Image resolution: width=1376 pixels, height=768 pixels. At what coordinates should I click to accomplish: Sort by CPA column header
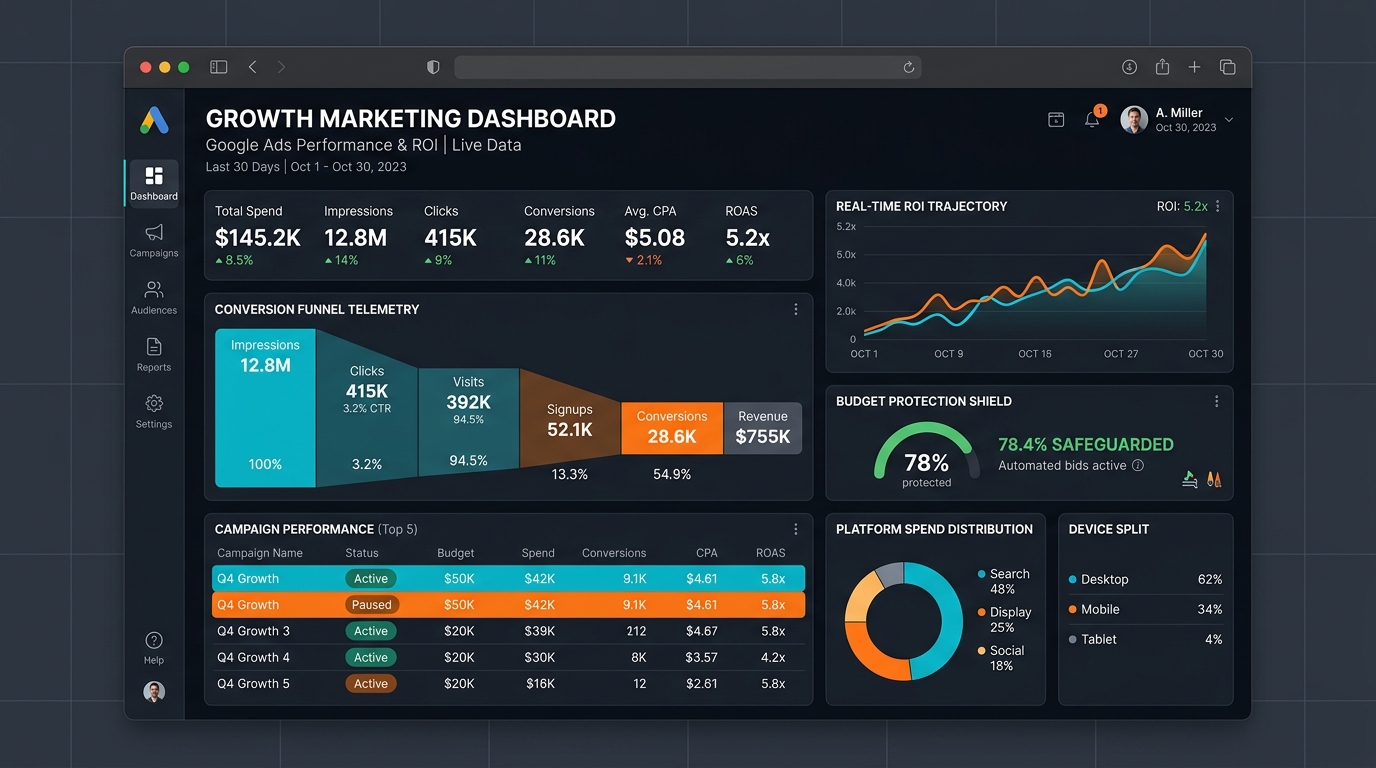pos(707,553)
